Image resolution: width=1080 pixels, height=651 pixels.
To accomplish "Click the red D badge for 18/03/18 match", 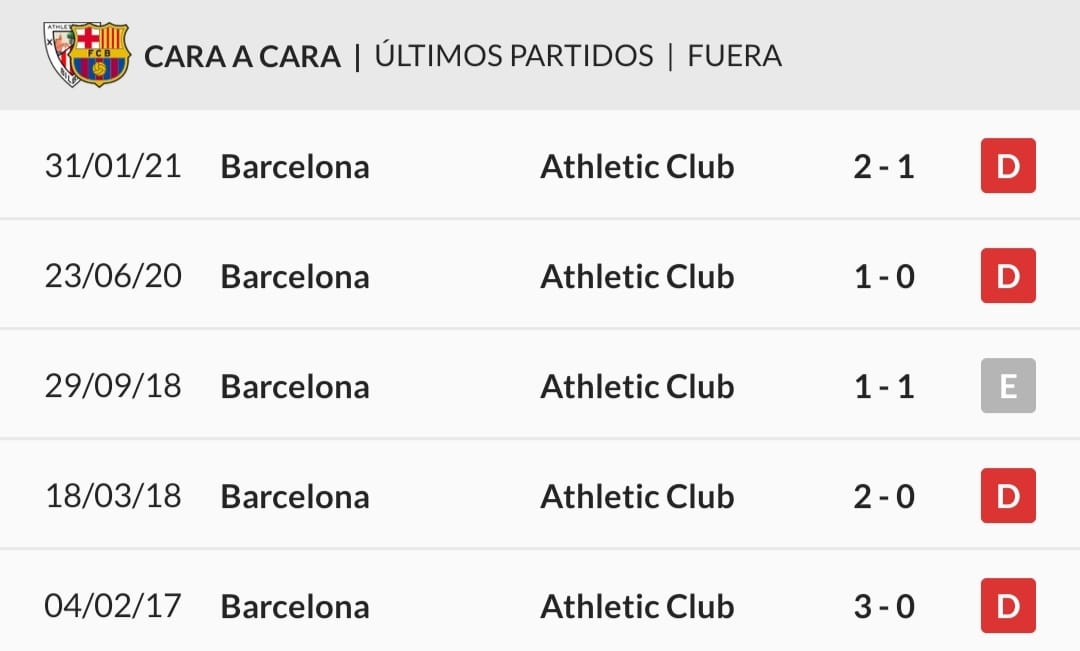I will click(x=1007, y=496).
